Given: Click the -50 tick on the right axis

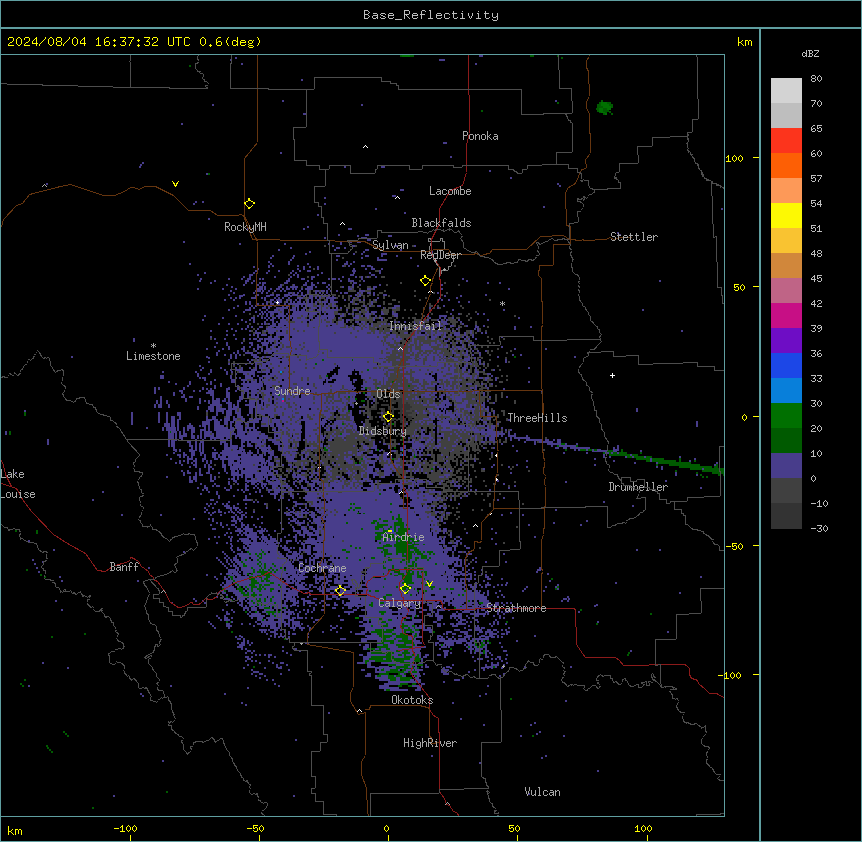Looking at the screenshot, I should click(734, 546).
